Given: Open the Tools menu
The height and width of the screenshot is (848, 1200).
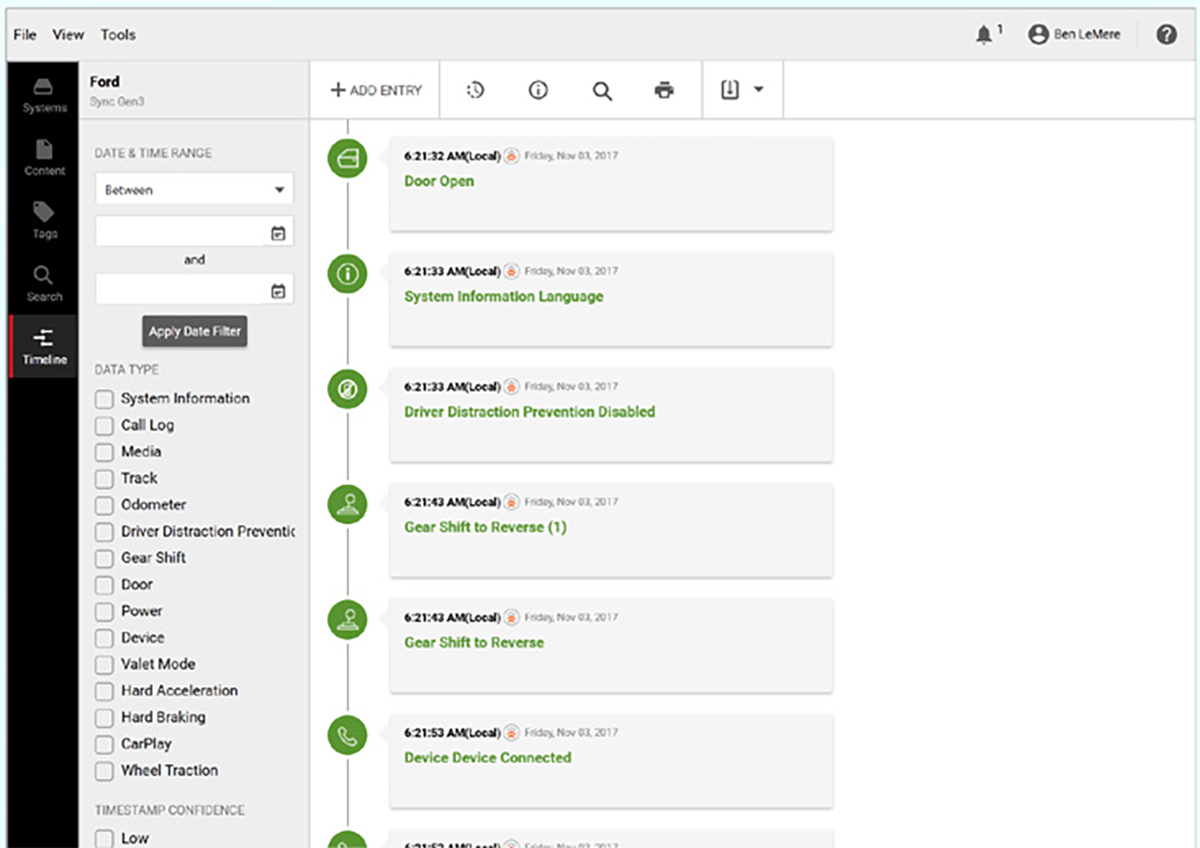Looking at the screenshot, I should click(x=118, y=35).
